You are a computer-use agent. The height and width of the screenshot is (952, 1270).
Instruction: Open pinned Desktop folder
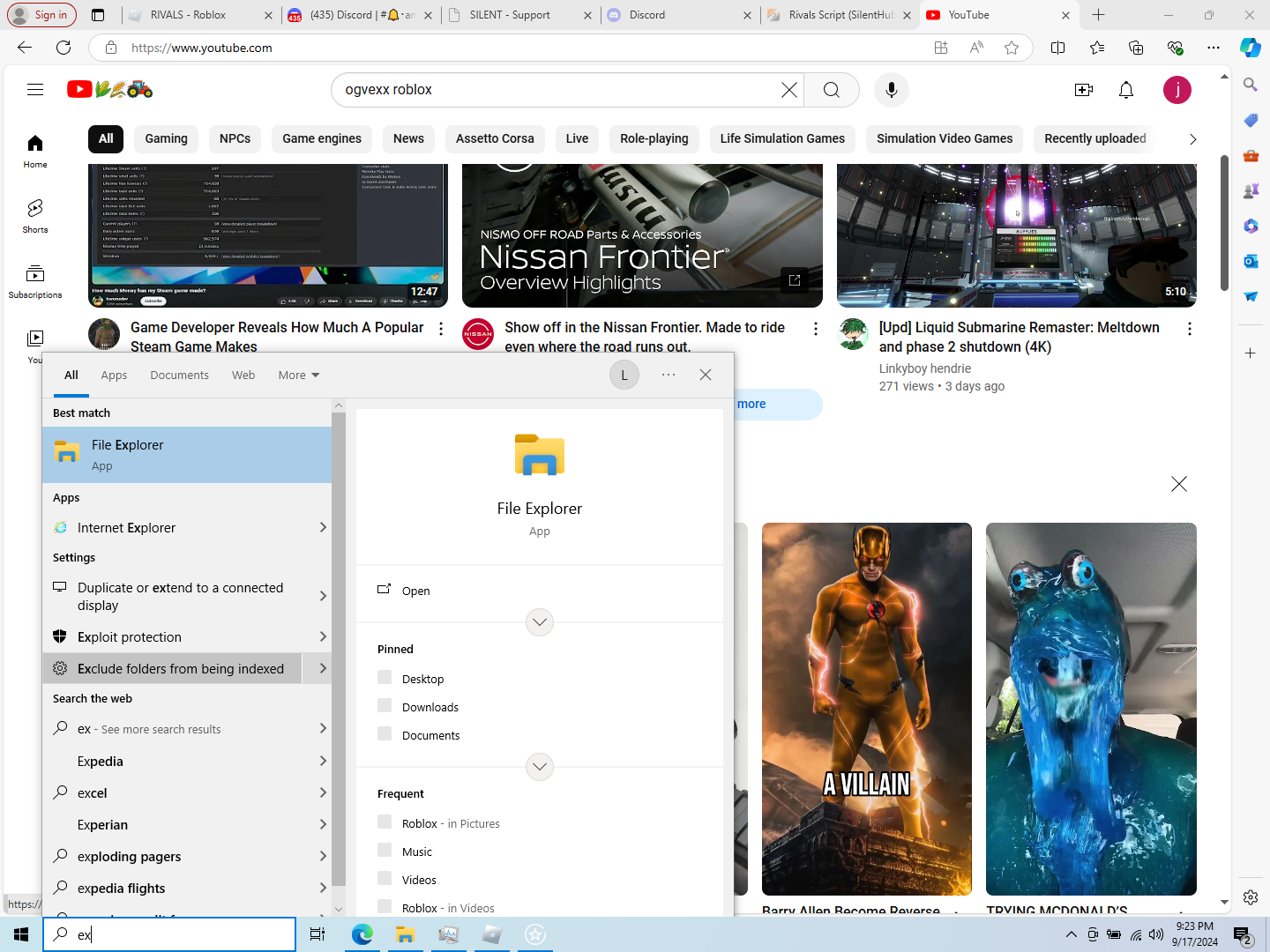pyautogui.click(x=422, y=679)
